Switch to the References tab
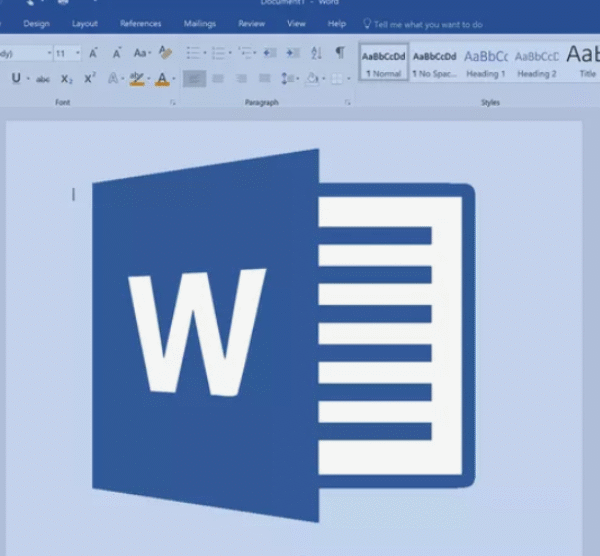 tap(140, 24)
